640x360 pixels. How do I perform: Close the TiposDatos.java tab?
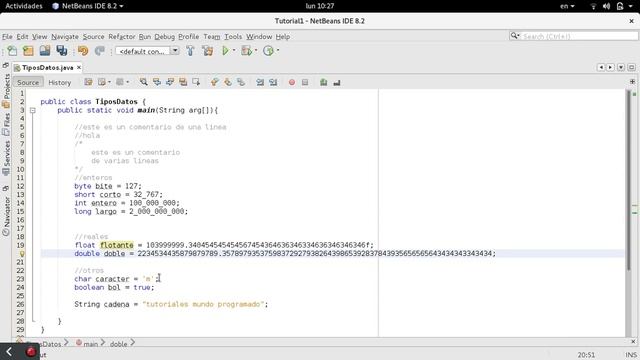[79, 67]
